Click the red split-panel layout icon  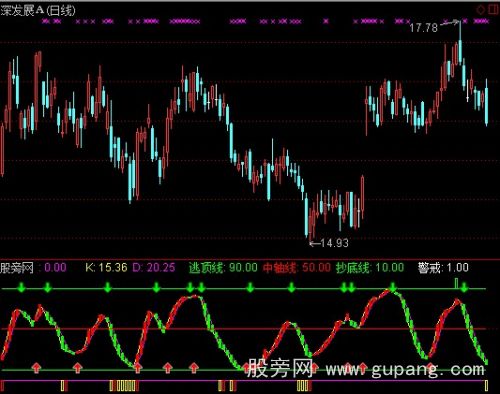(x=493, y=9)
